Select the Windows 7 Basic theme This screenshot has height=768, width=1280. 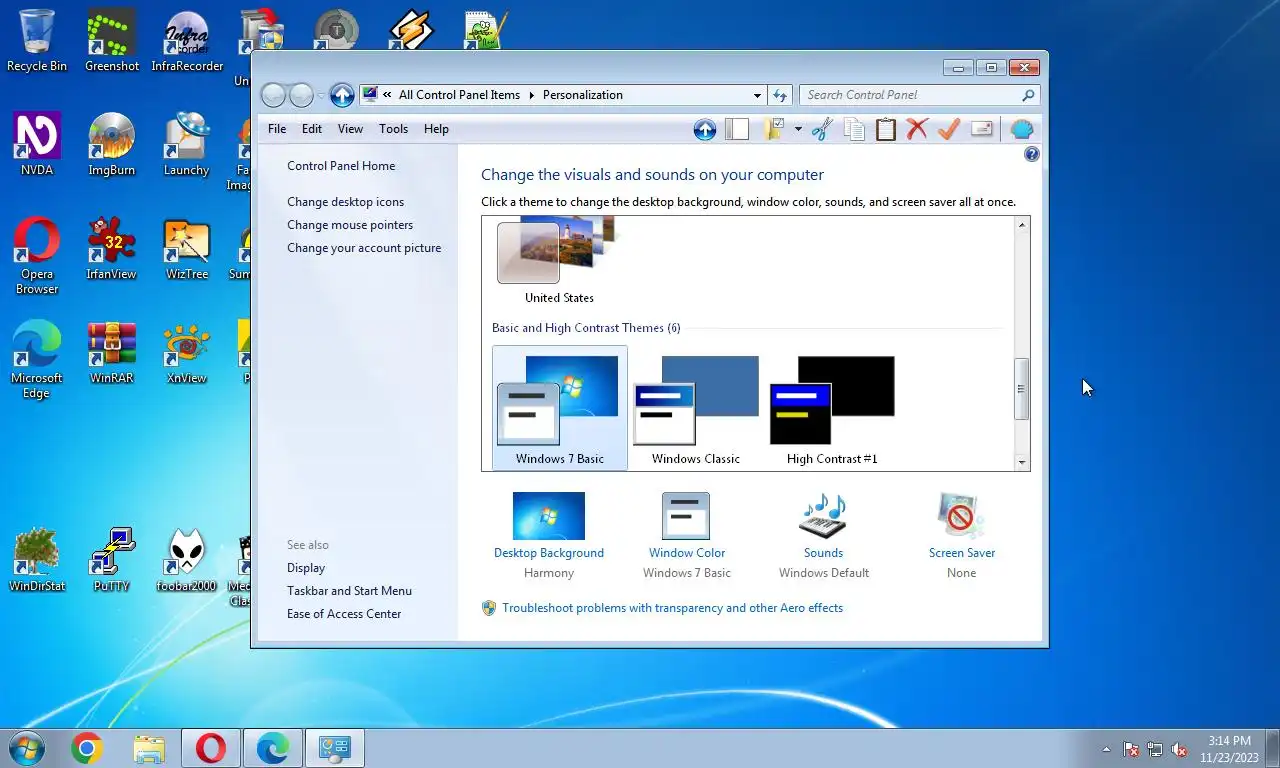point(560,408)
